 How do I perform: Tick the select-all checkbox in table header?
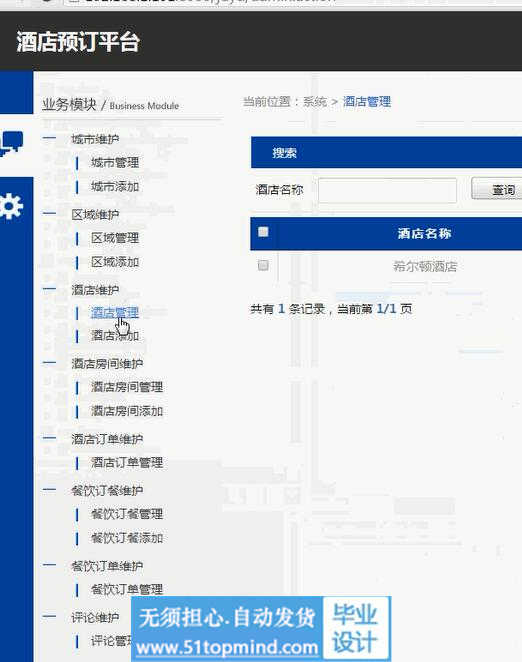(x=263, y=232)
